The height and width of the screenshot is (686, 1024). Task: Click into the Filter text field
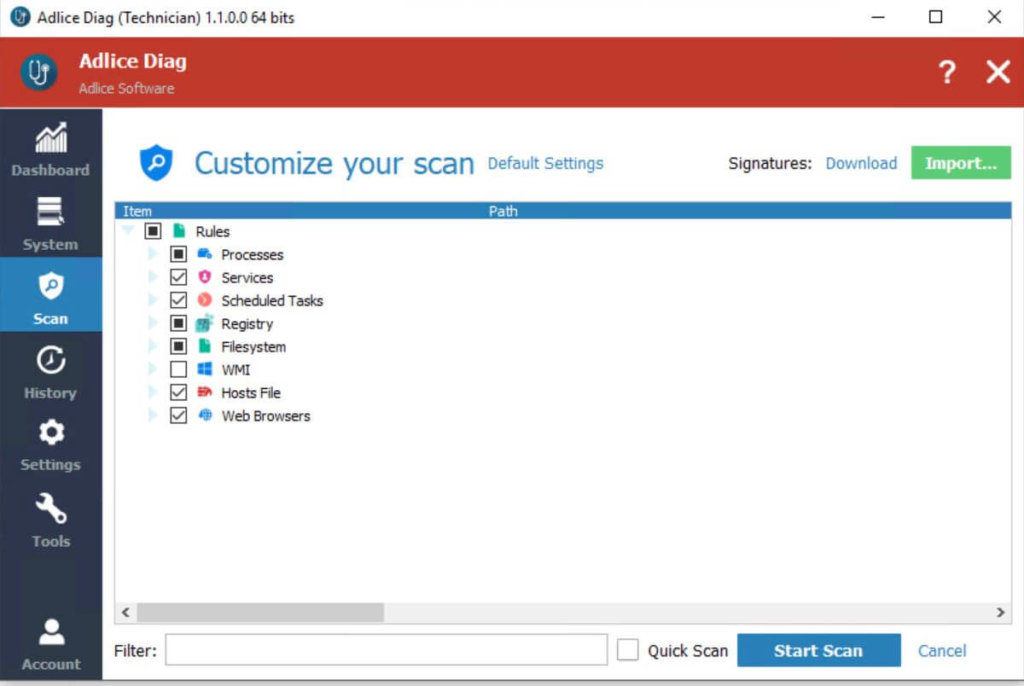(x=386, y=650)
